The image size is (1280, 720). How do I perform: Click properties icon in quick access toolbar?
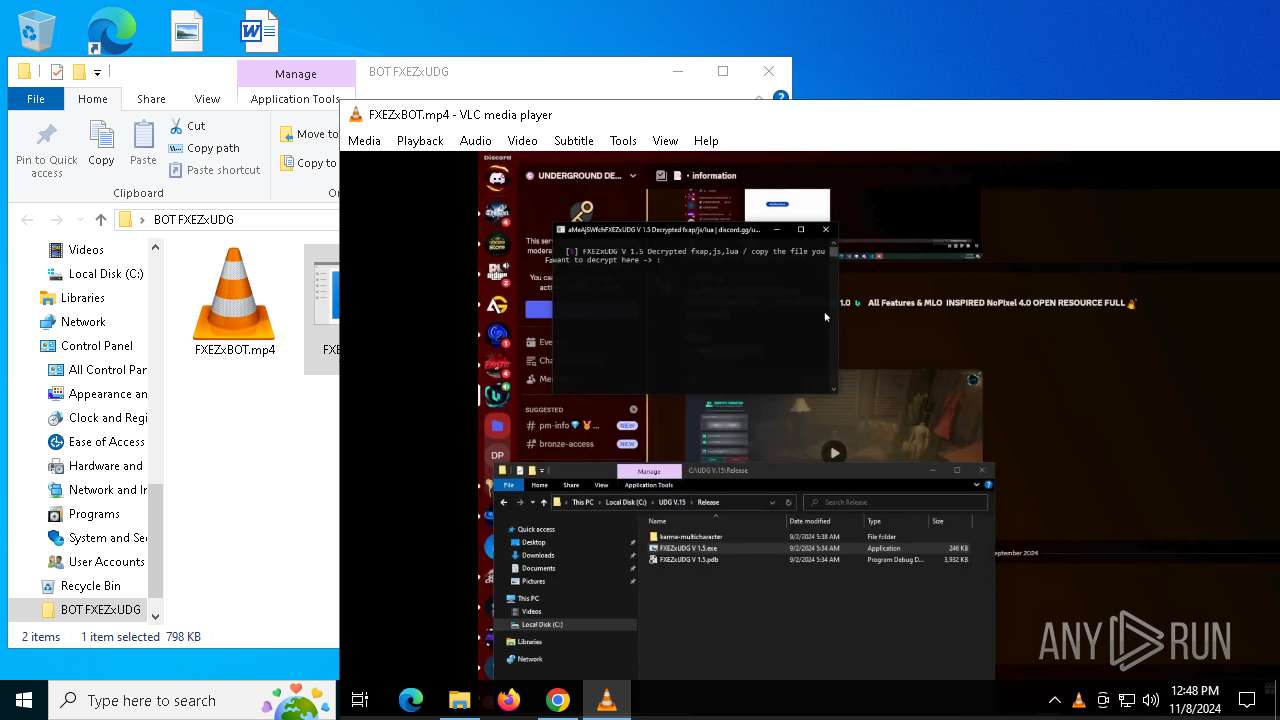57,72
